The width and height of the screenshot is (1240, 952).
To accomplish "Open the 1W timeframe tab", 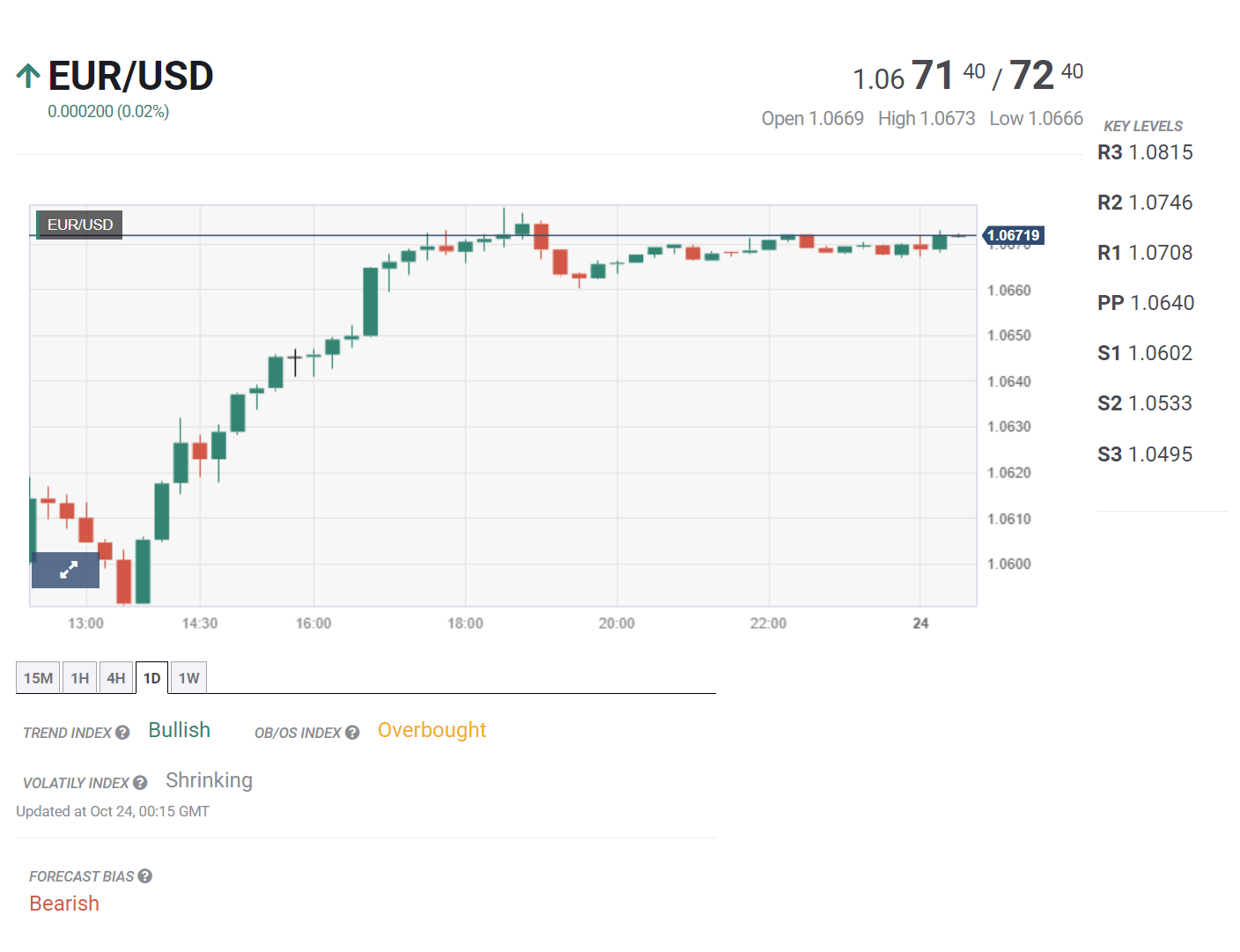I will coord(188,678).
